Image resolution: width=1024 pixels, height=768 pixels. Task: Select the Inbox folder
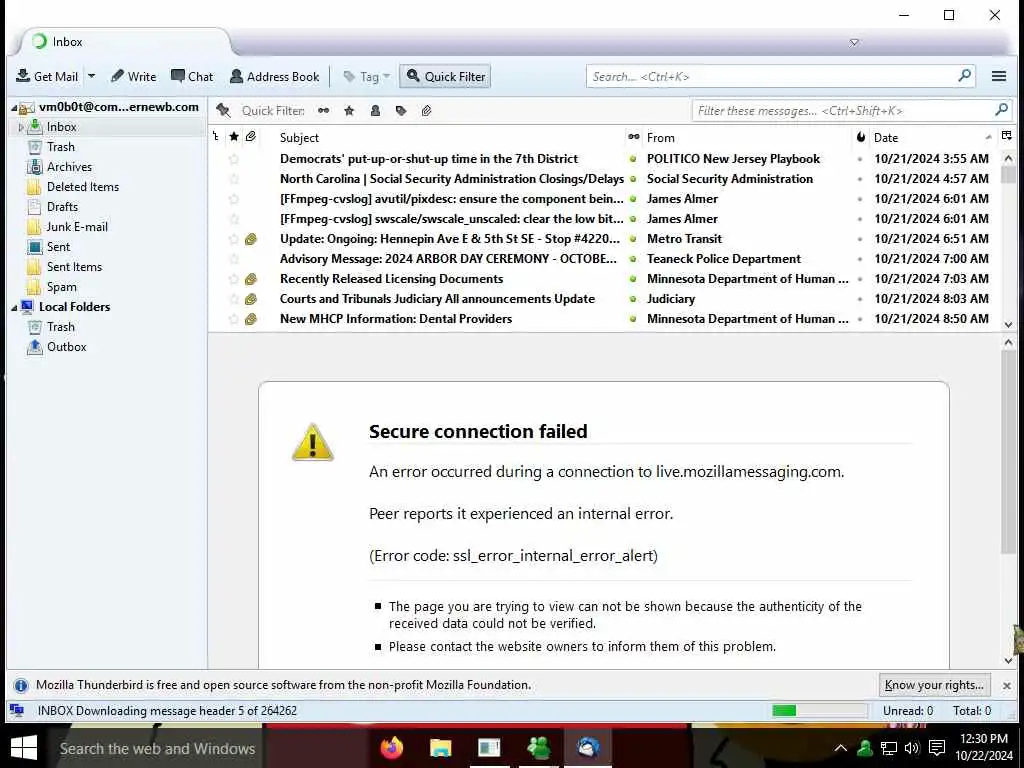point(61,127)
